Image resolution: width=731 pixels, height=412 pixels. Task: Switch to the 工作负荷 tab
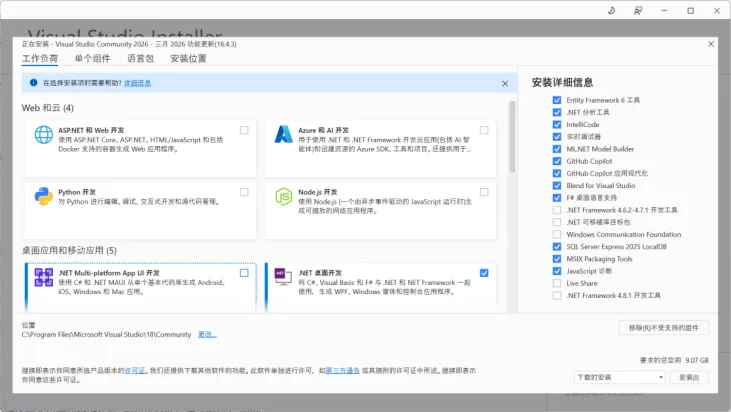tap(40, 59)
